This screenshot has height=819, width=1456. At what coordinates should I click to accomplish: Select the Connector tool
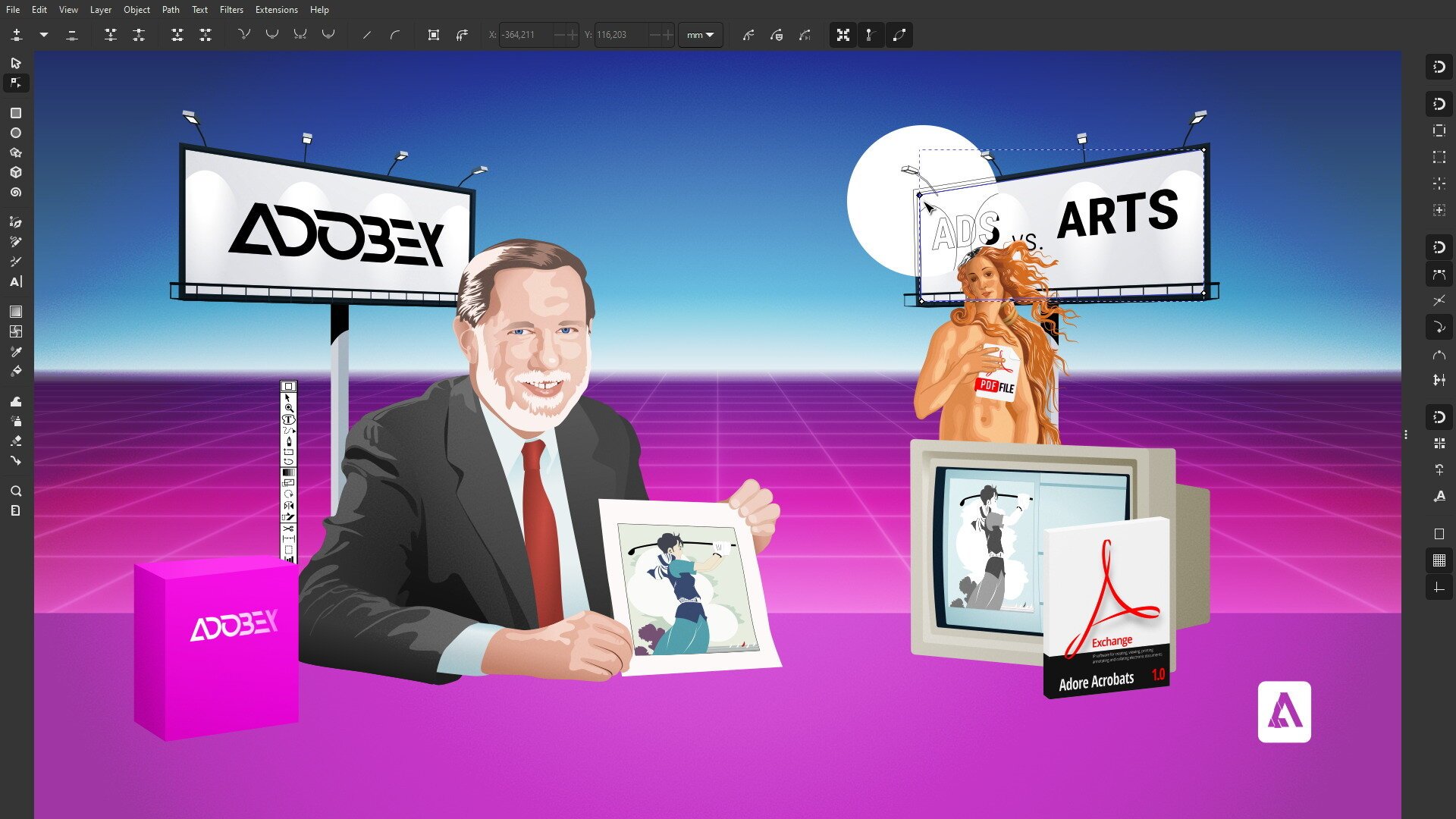16,460
